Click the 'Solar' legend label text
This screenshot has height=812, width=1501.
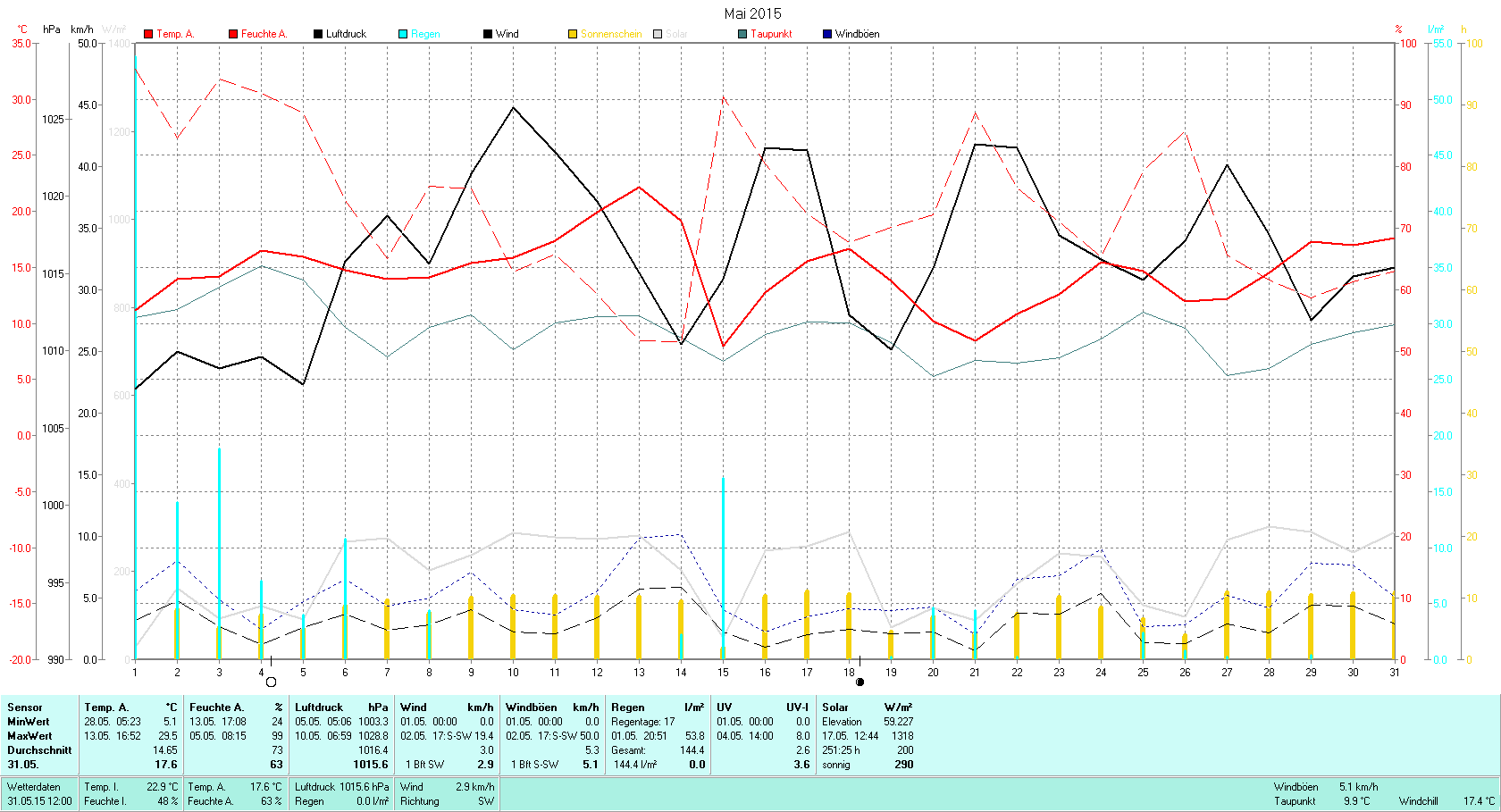click(x=676, y=34)
